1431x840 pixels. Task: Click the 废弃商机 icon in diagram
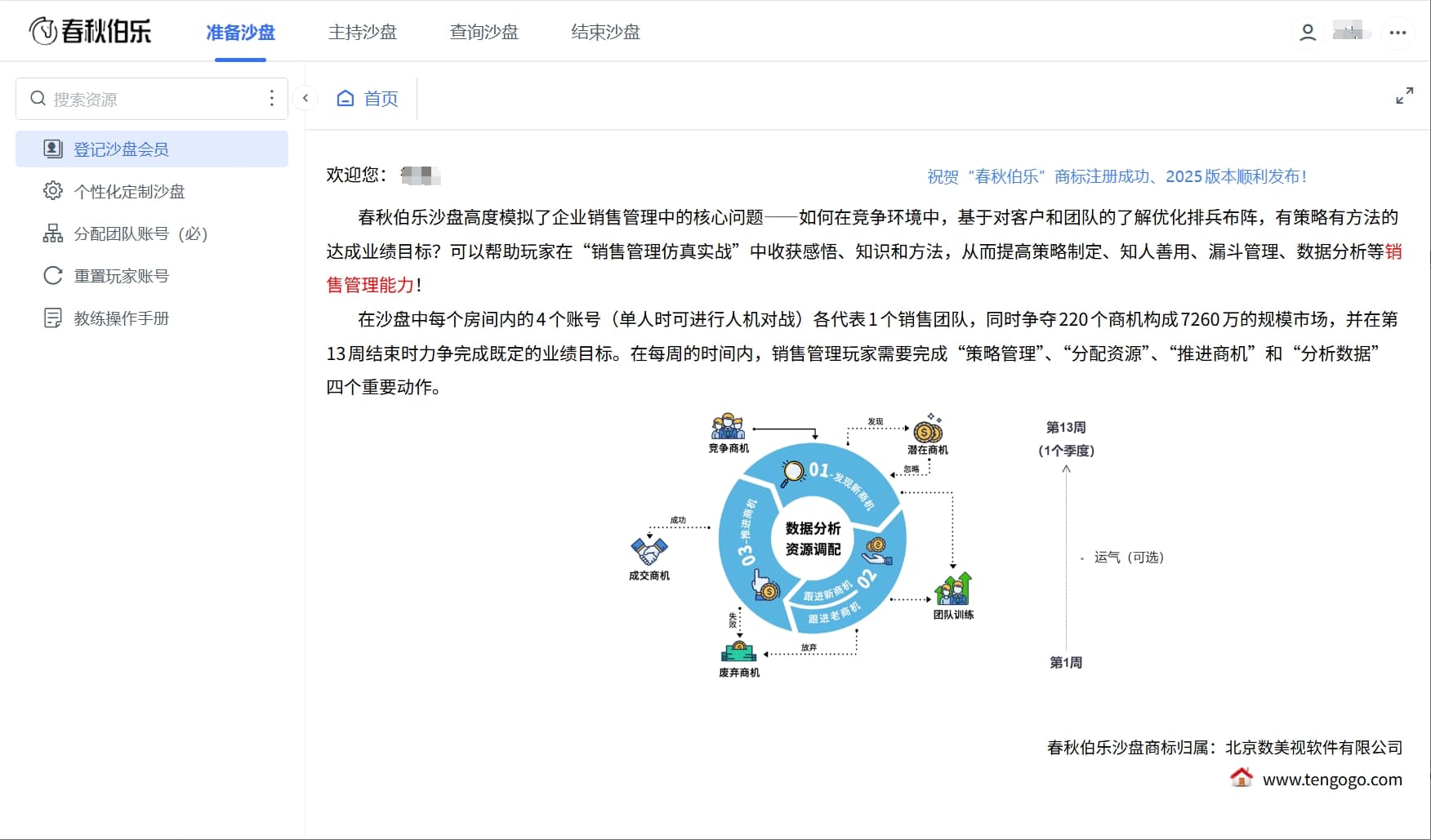[x=738, y=652]
